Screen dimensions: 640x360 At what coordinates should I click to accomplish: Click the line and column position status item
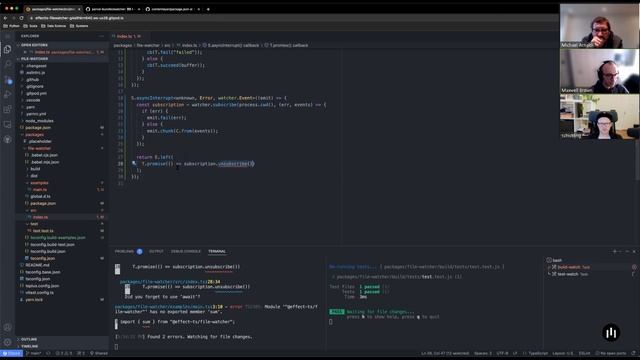coord(445,353)
